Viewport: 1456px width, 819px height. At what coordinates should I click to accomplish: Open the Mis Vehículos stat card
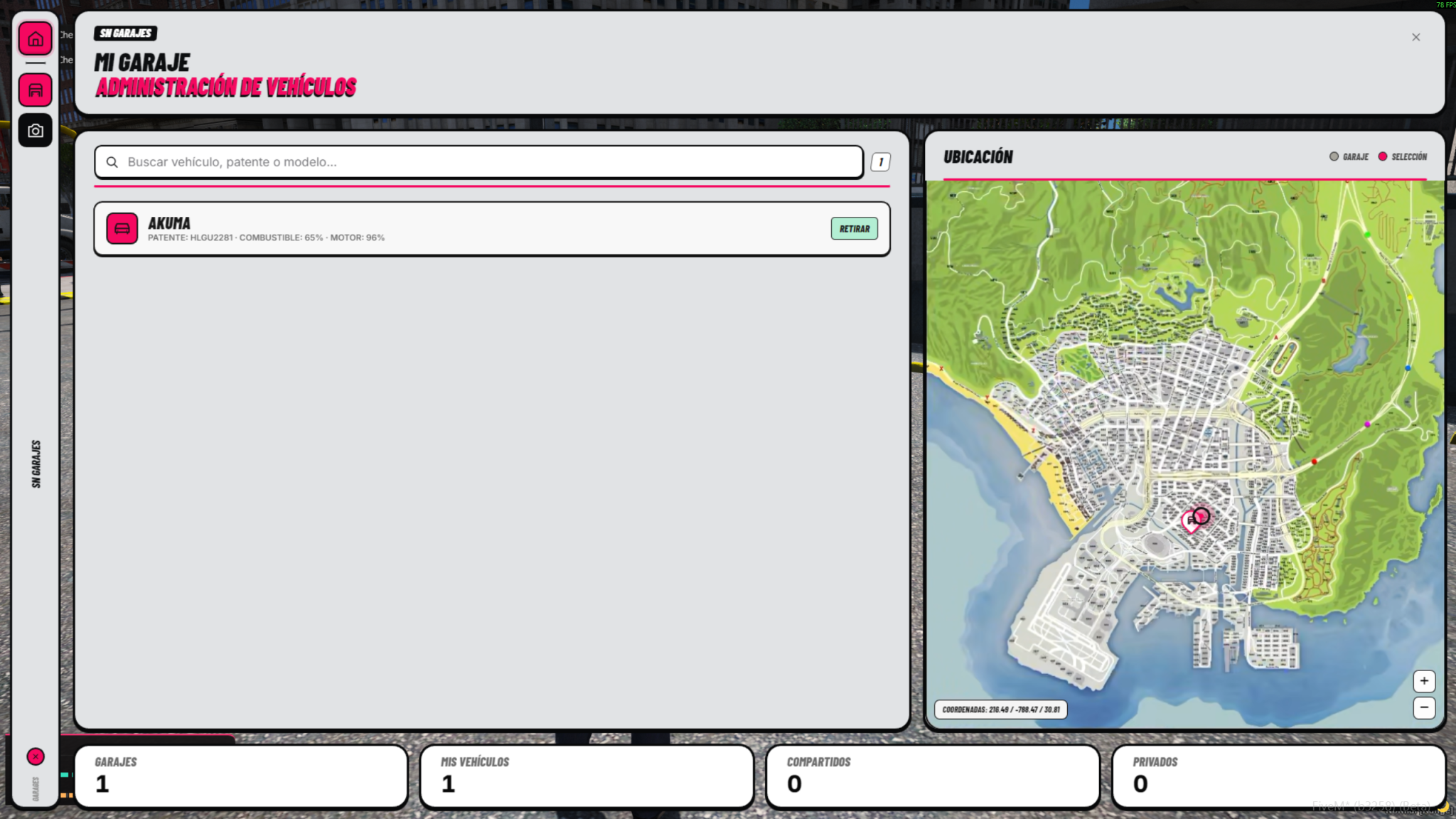point(587,776)
